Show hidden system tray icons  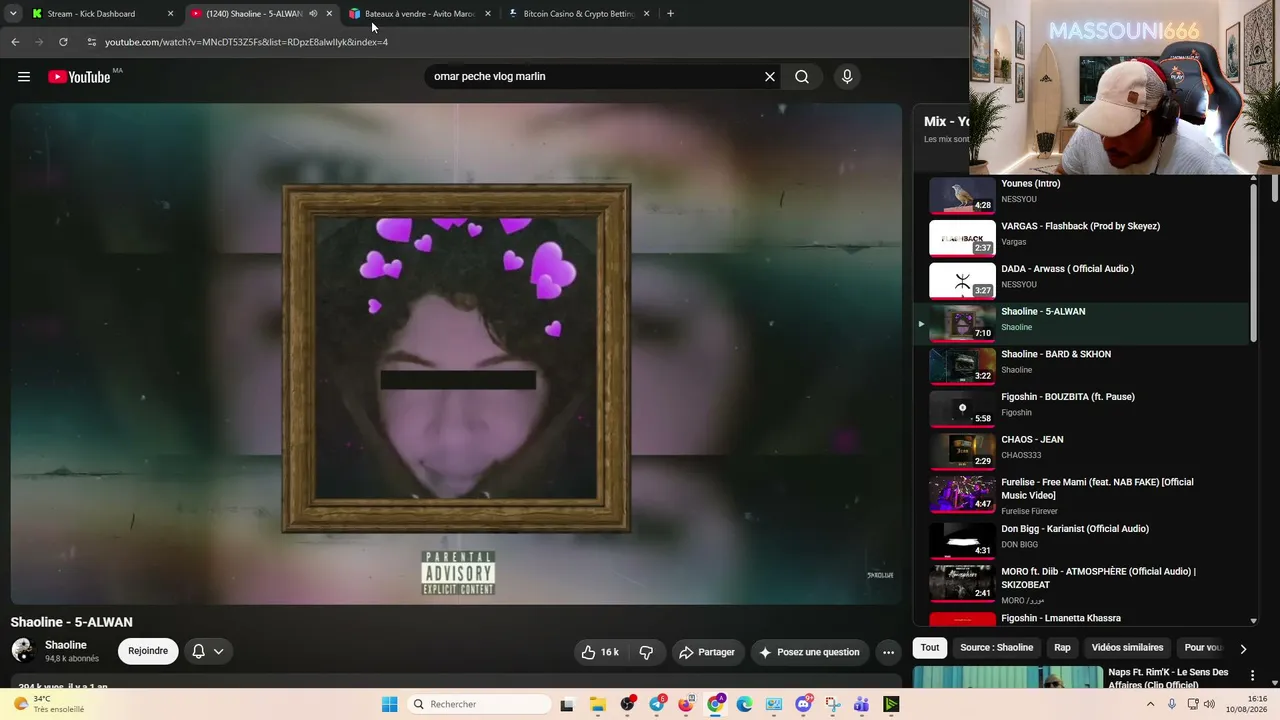pos(1150,704)
